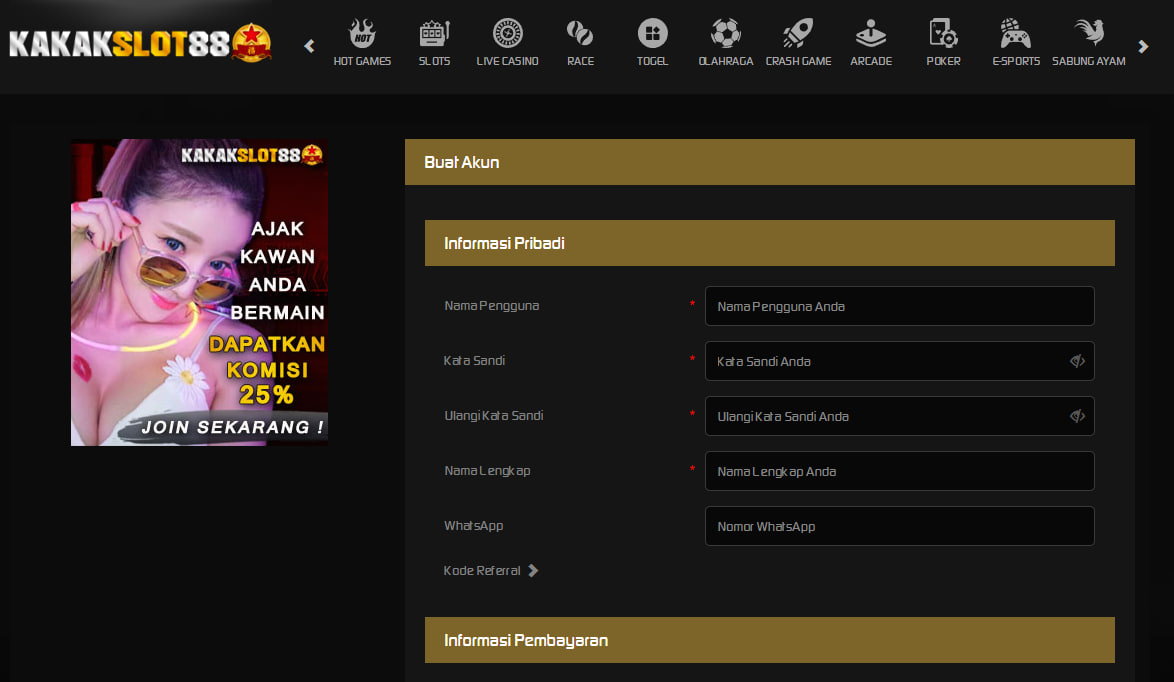Screen dimensions: 1174x682
Task: Open the Hot Games flame icon
Action: coord(362,33)
